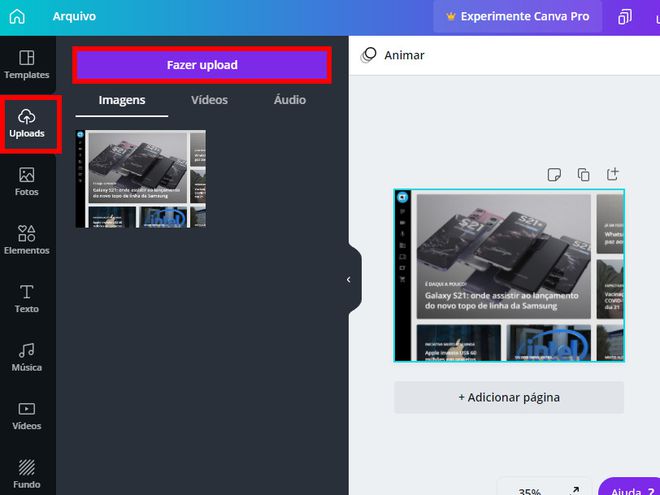Click Adicionar página button

tap(509, 397)
